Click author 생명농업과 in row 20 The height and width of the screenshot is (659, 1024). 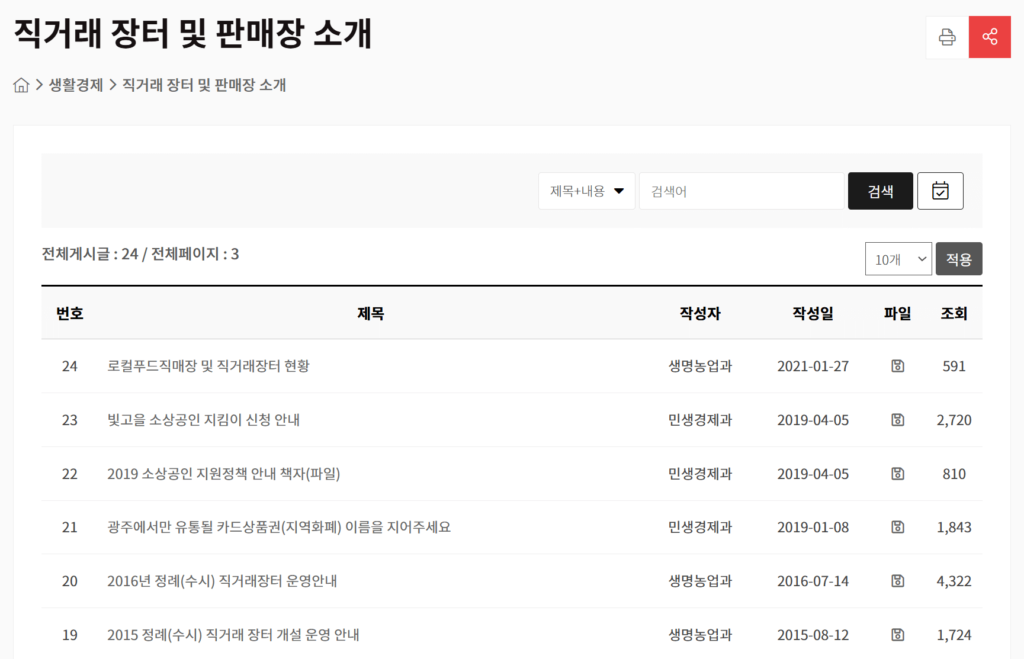pyautogui.click(x=700, y=581)
